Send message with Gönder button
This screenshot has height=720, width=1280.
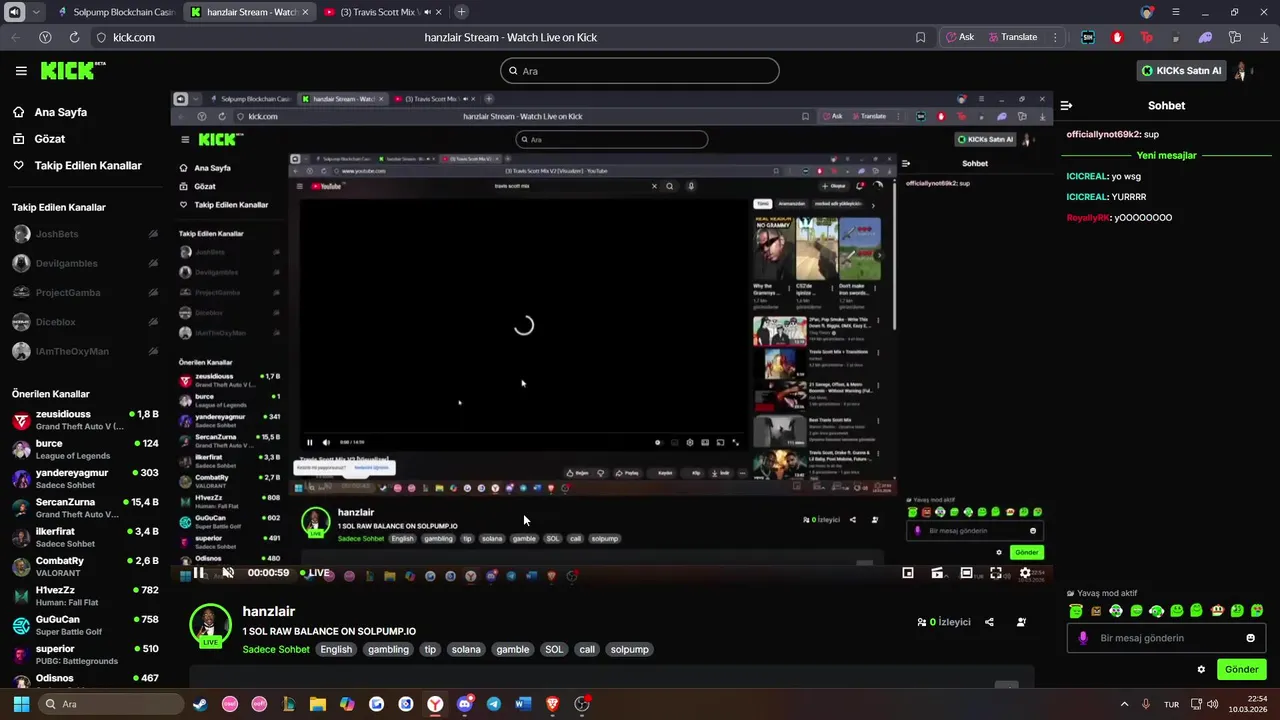(x=1241, y=669)
